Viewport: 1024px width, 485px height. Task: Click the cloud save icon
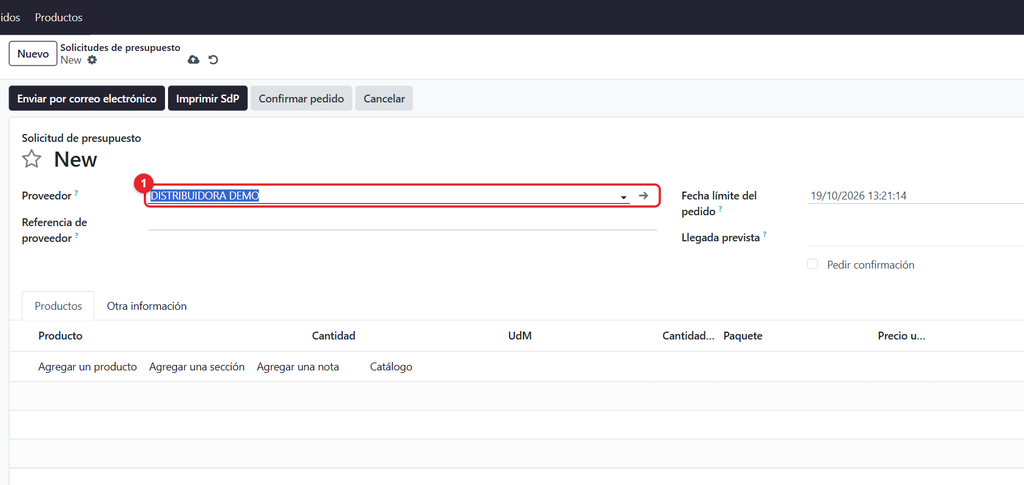pos(193,60)
